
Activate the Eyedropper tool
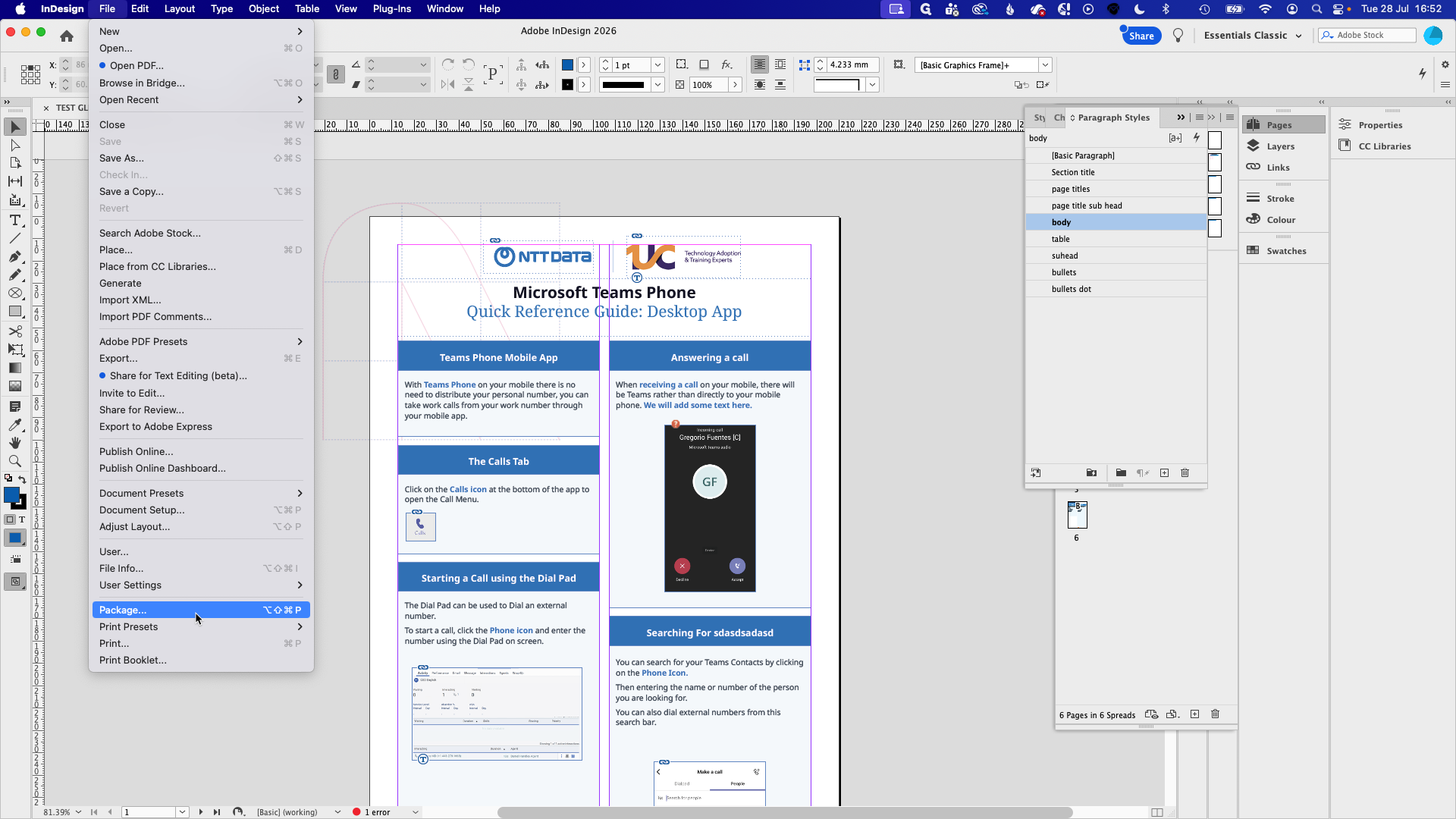click(x=14, y=425)
